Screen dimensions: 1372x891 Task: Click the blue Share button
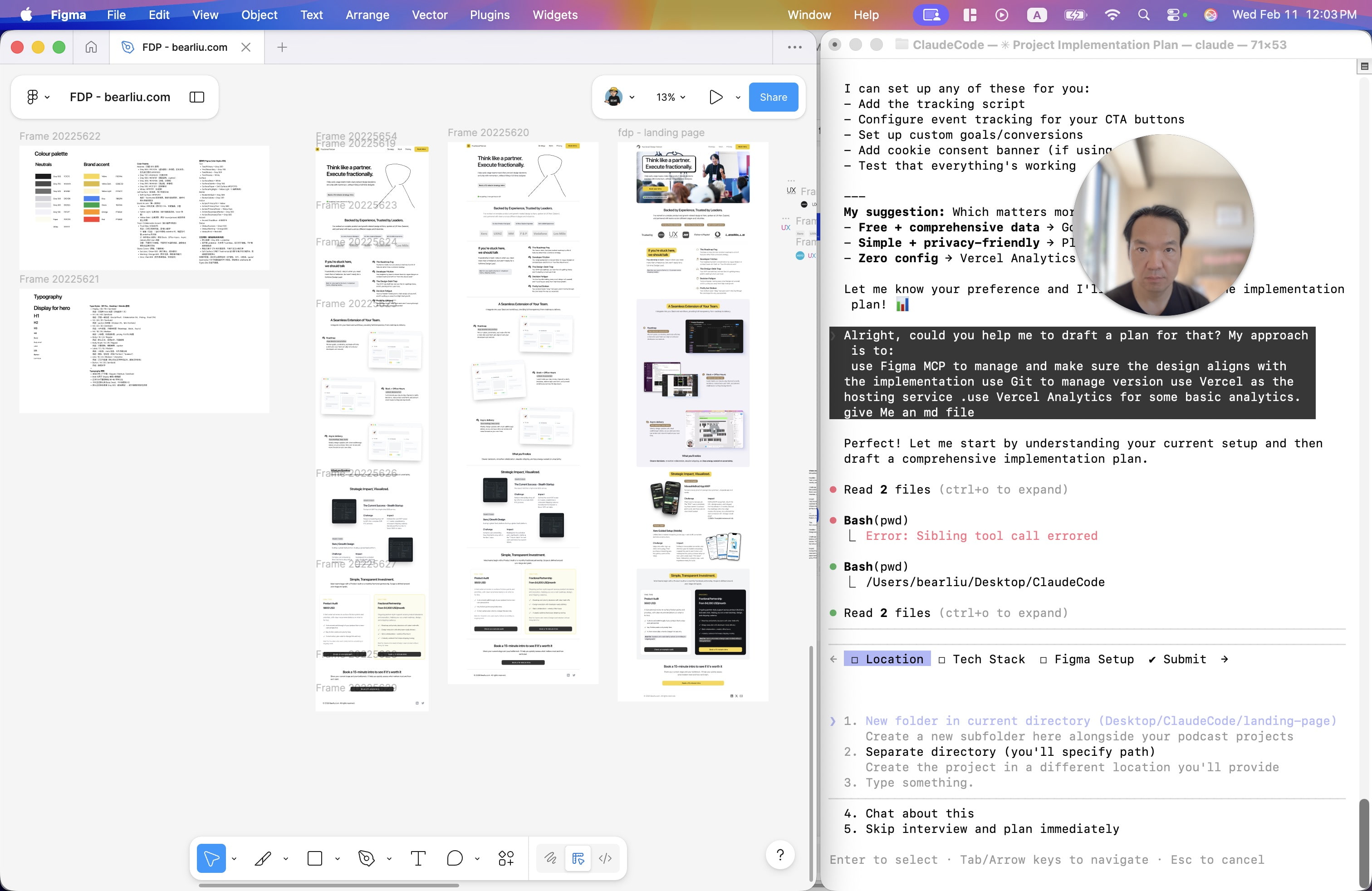(x=773, y=97)
